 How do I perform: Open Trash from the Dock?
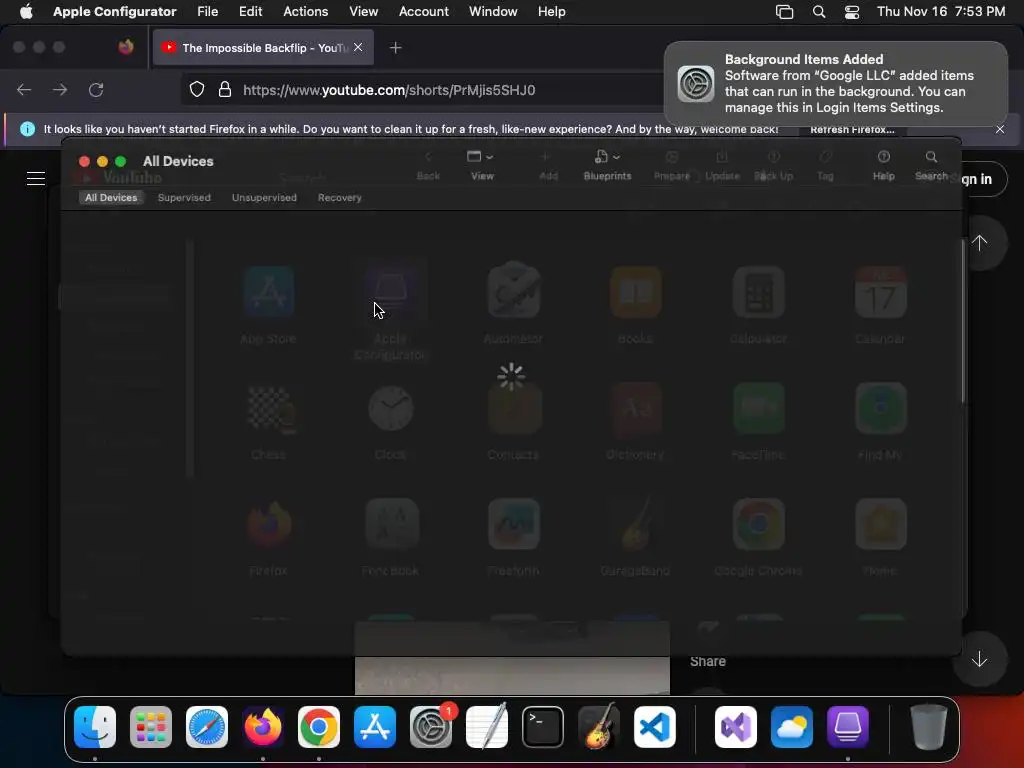[x=929, y=727]
